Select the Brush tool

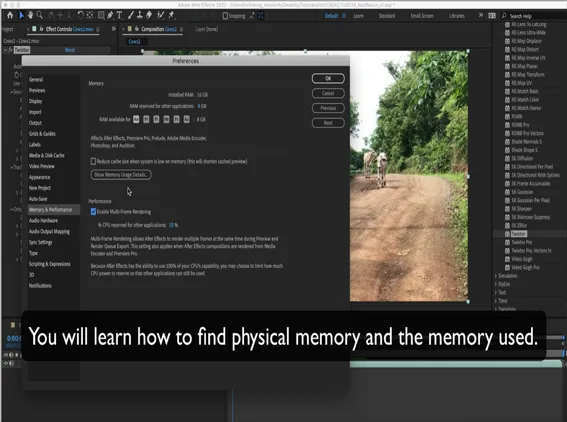click(x=131, y=15)
